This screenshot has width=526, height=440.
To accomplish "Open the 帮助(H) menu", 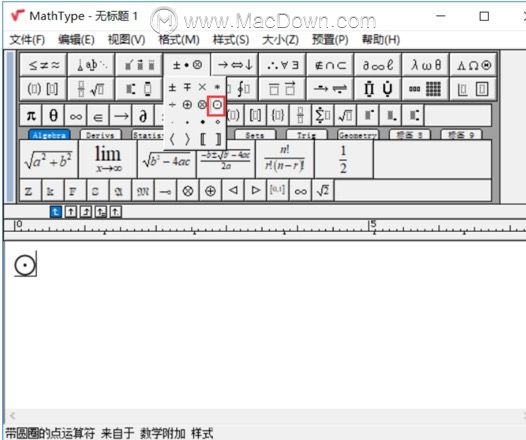I will [x=381, y=40].
